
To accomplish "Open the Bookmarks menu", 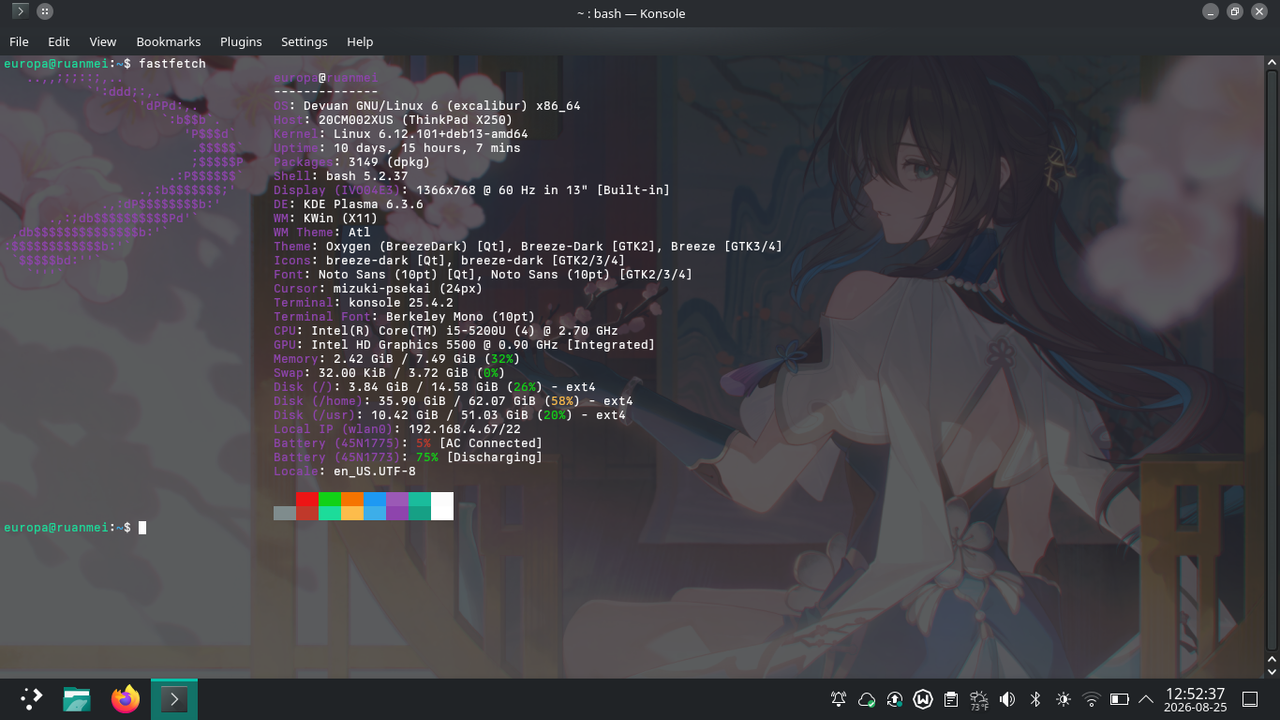I will pyautogui.click(x=168, y=42).
